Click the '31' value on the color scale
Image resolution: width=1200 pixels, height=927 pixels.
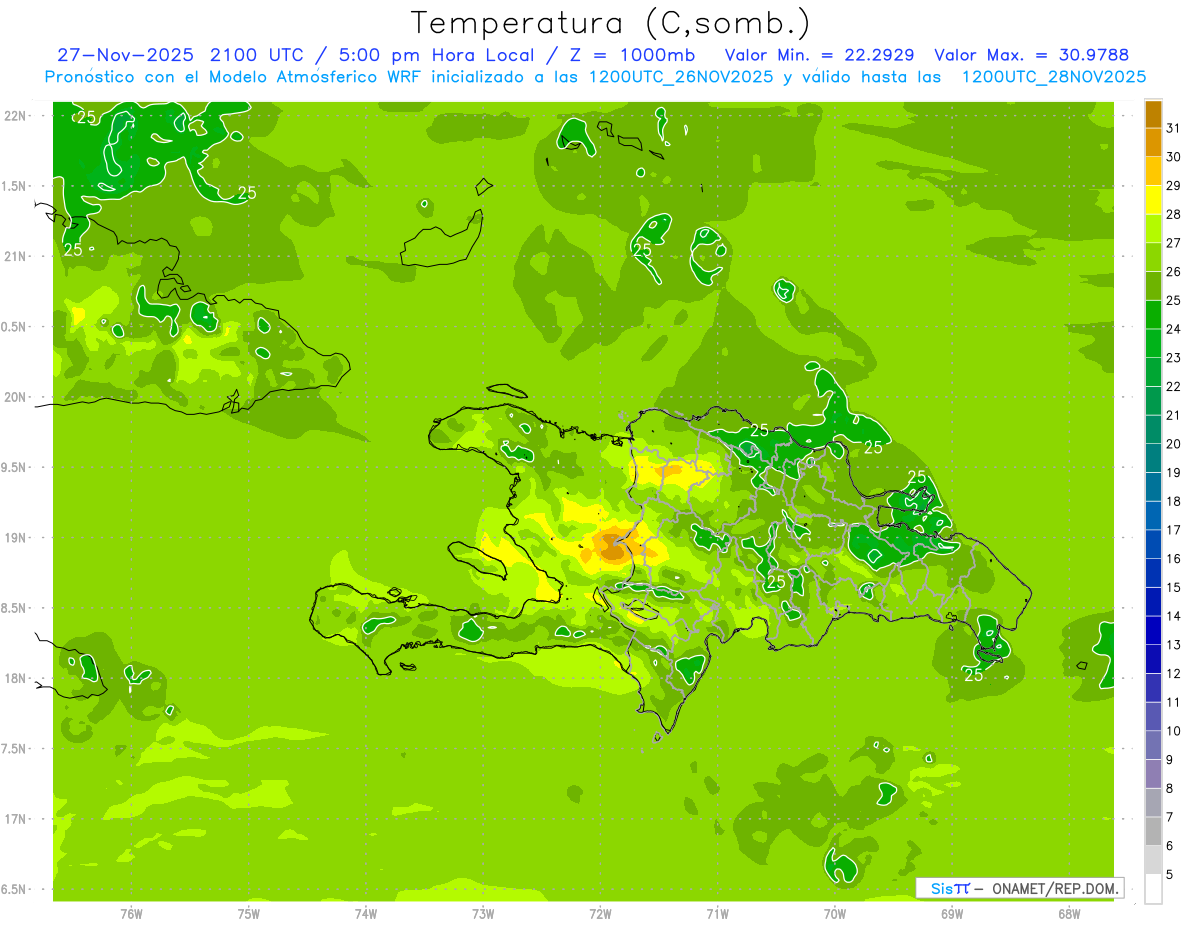pyautogui.click(x=1173, y=128)
